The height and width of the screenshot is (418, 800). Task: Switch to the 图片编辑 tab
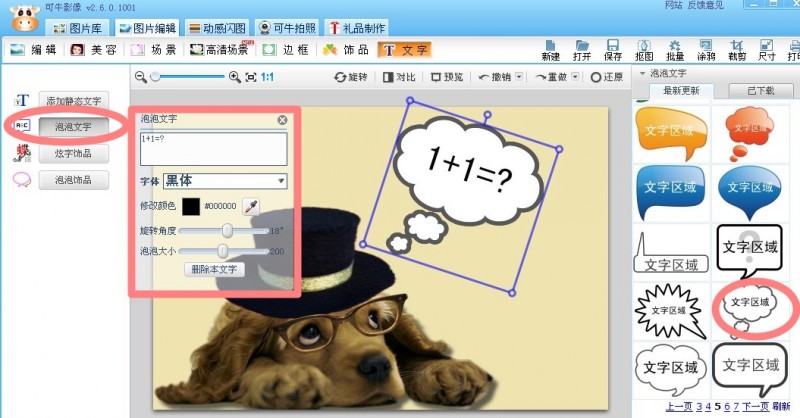pos(147,28)
